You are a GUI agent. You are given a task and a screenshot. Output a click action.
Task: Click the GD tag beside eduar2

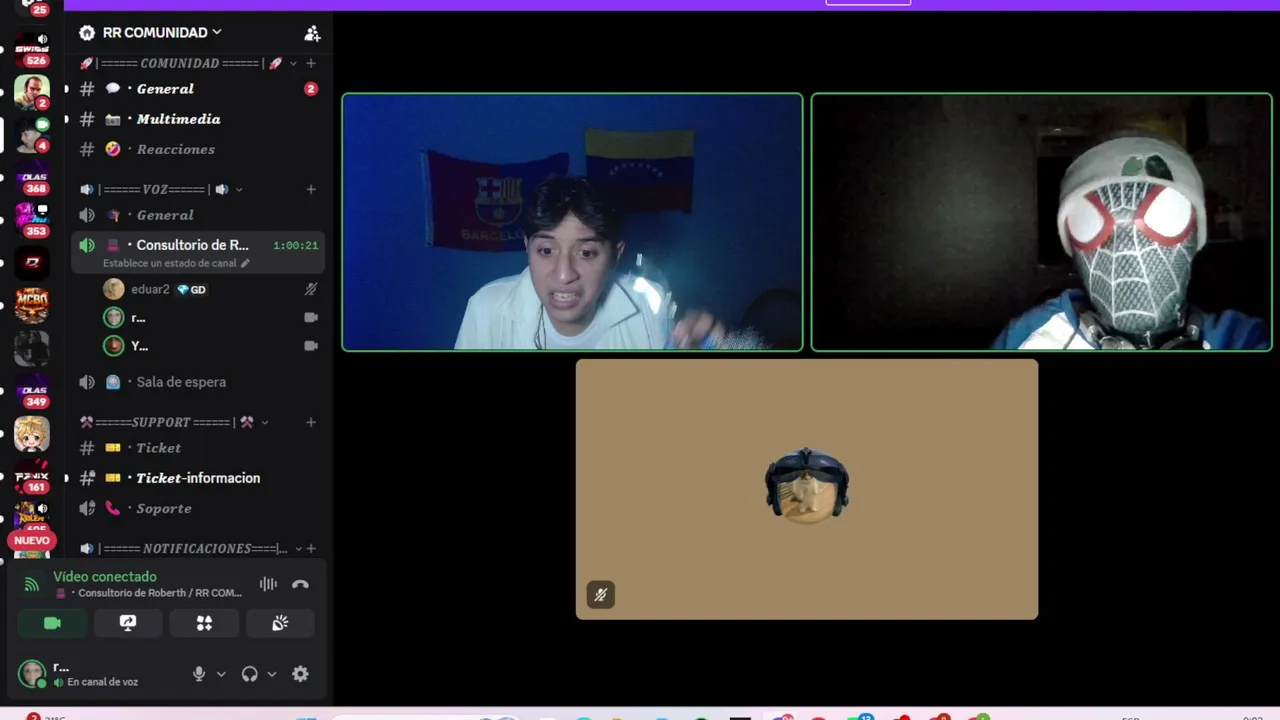pos(191,289)
